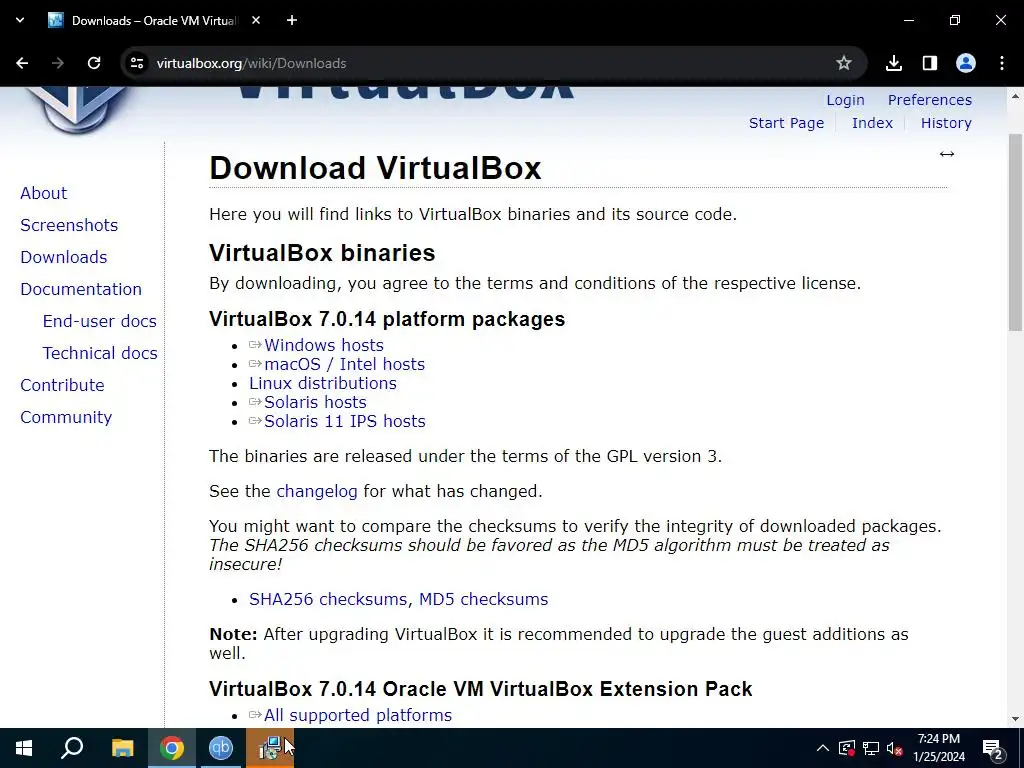This screenshot has width=1024, height=768.
Task: Open the tab search chevron dropdown
Action: (x=20, y=20)
